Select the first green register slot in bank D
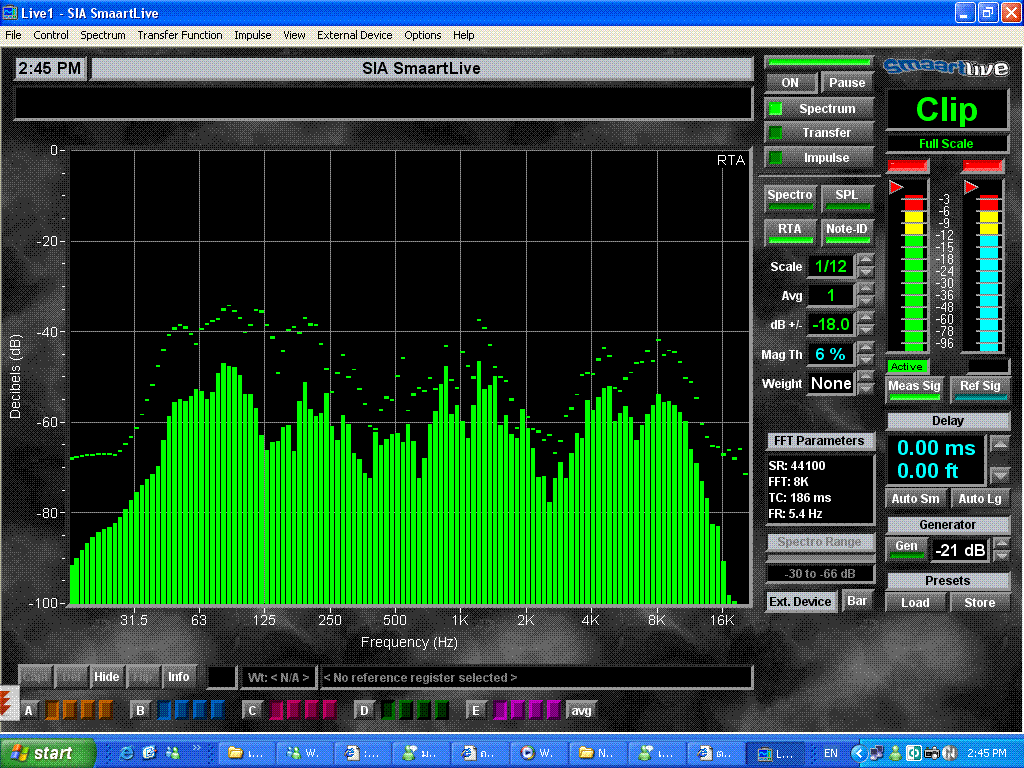 click(x=388, y=710)
